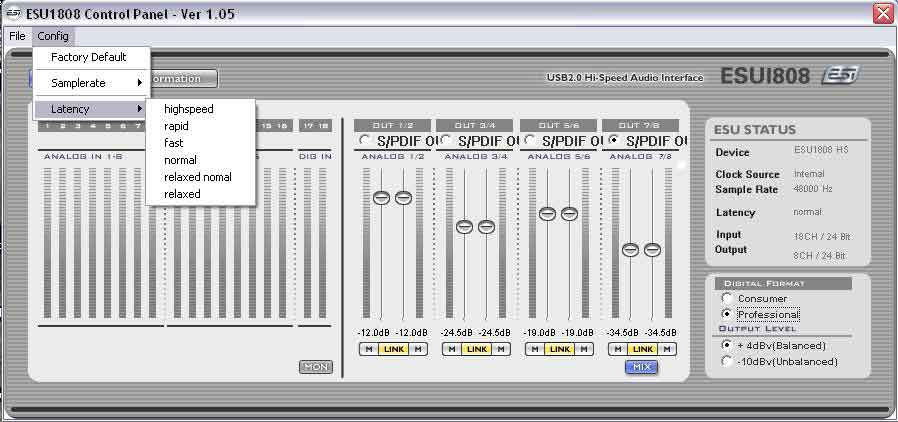This screenshot has height=422, width=898.
Task: Click the OUT 3/4 header
Action: pos(475,125)
